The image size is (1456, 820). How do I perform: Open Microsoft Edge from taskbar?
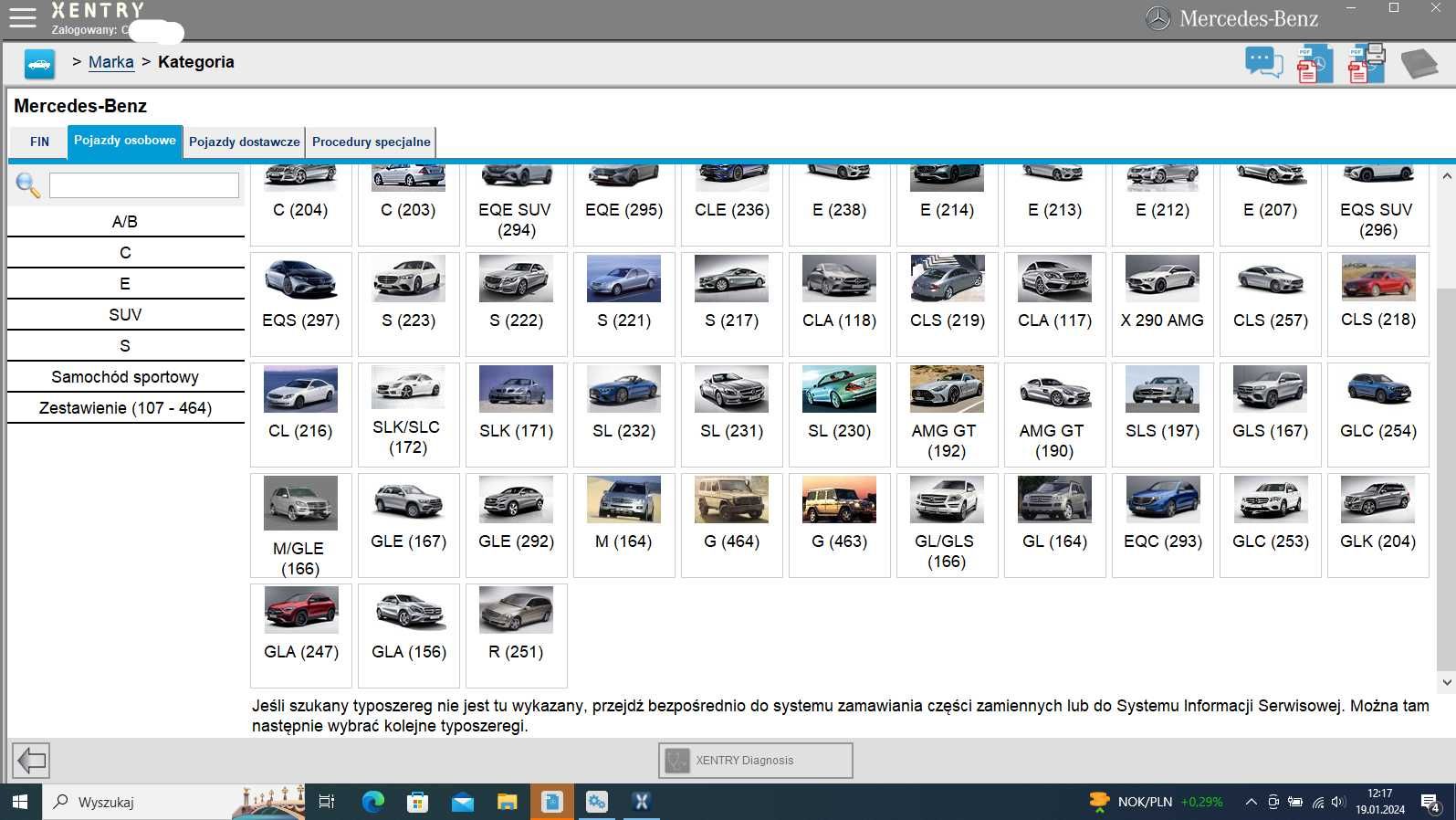(373, 802)
